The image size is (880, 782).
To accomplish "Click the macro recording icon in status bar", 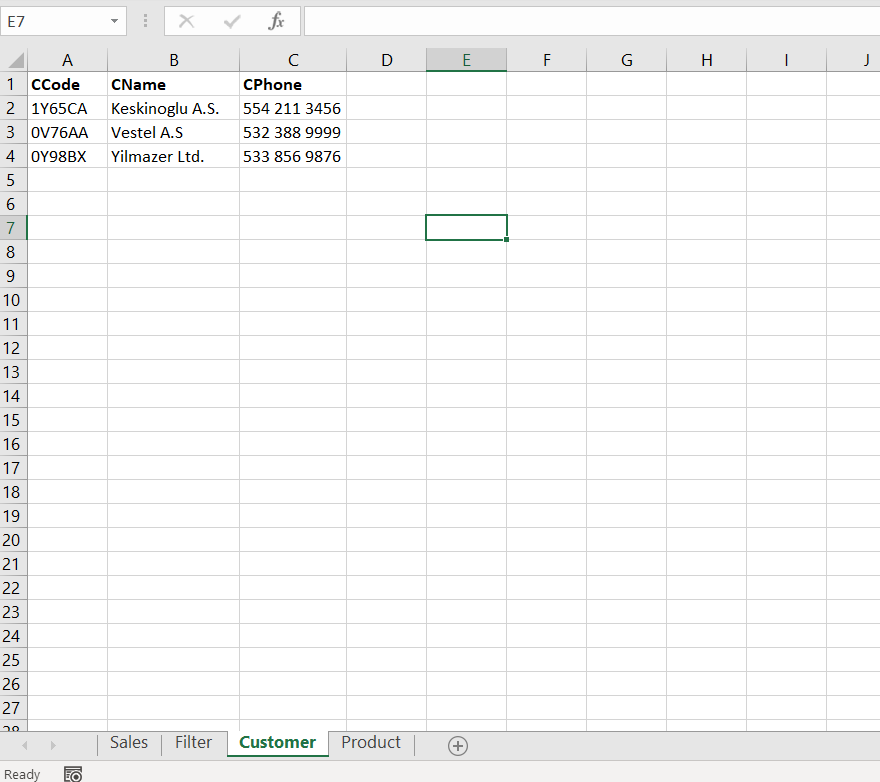I will pyautogui.click(x=71, y=774).
